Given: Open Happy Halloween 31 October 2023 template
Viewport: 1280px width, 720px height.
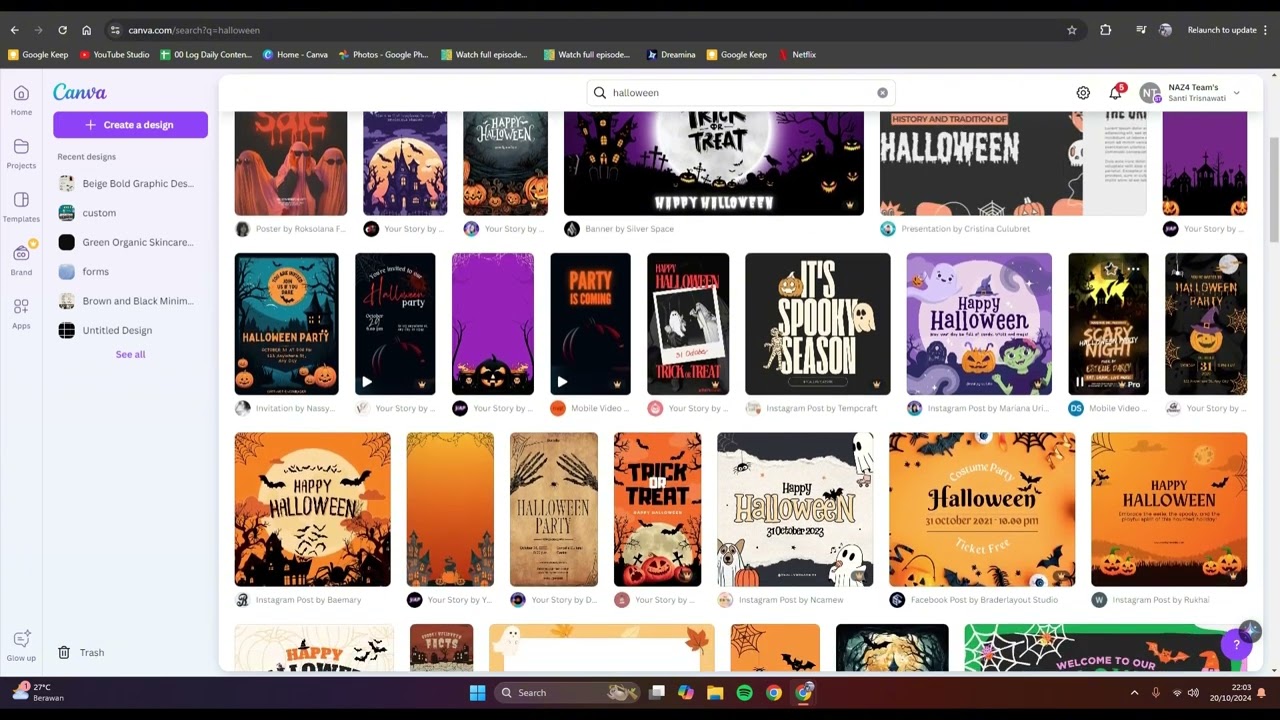Looking at the screenshot, I should (795, 510).
